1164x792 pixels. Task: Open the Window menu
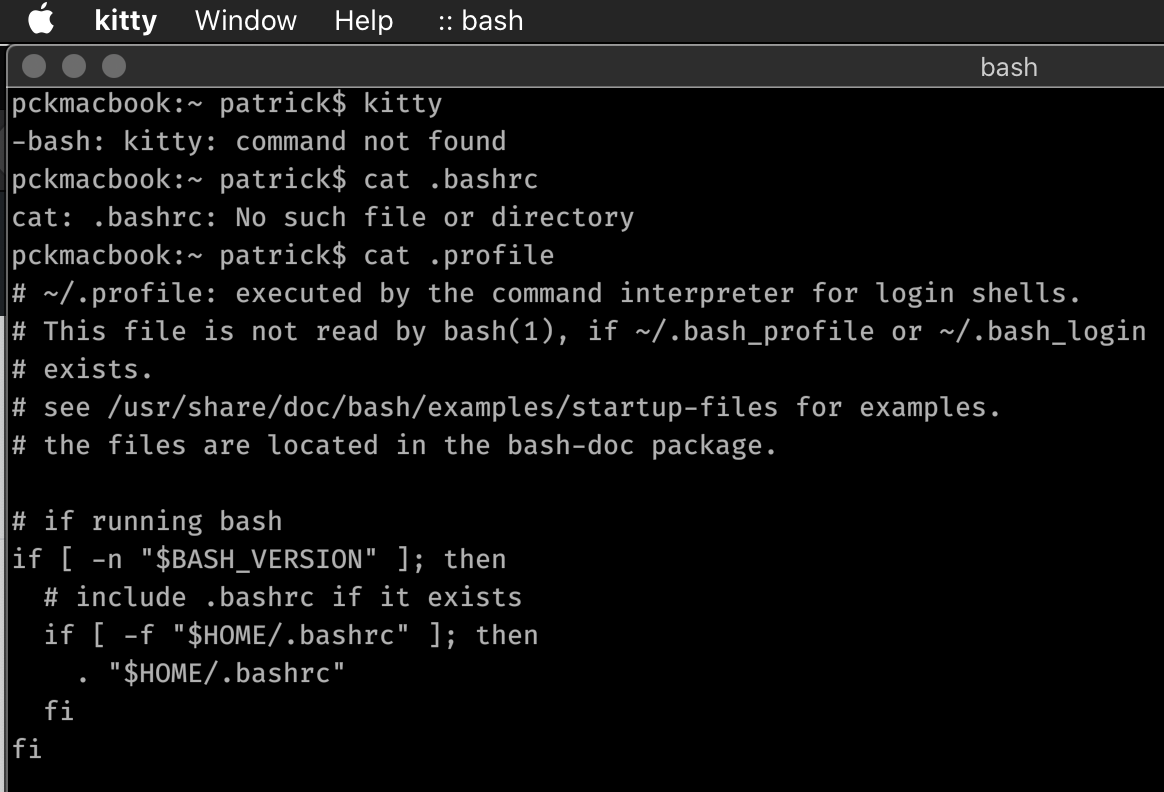point(244,20)
